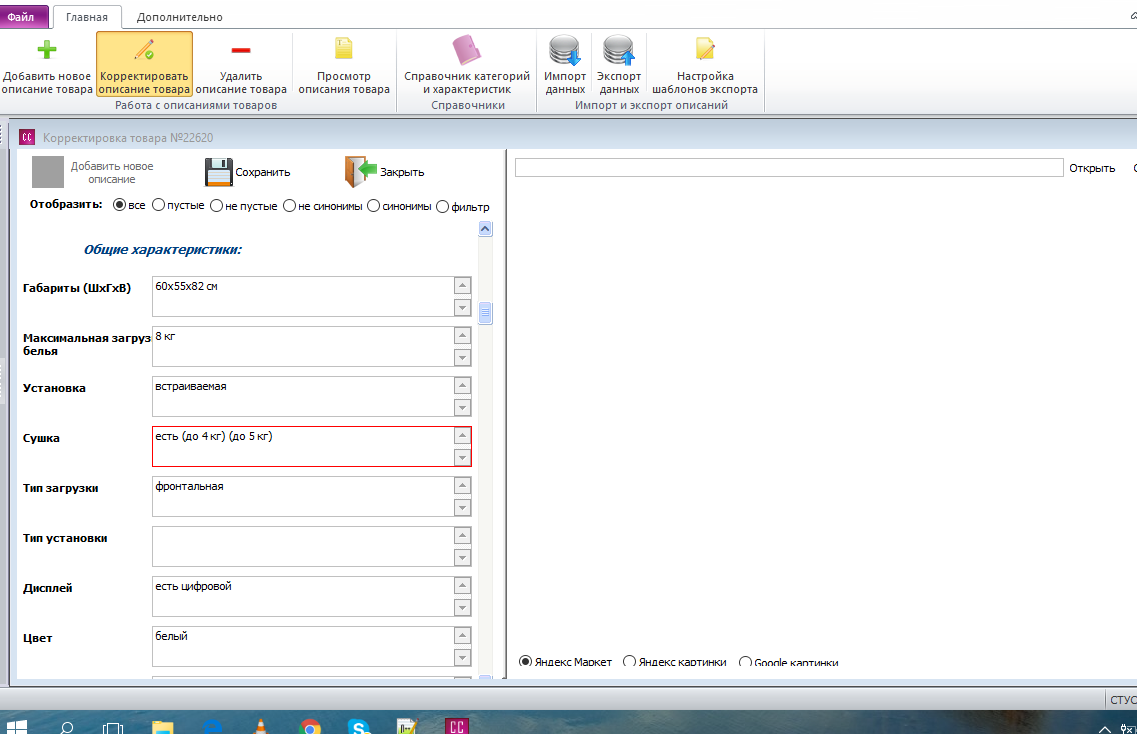This screenshot has width=1137, height=734.
Task: Open Skype from the taskbar
Action: [x=359, y=727]
